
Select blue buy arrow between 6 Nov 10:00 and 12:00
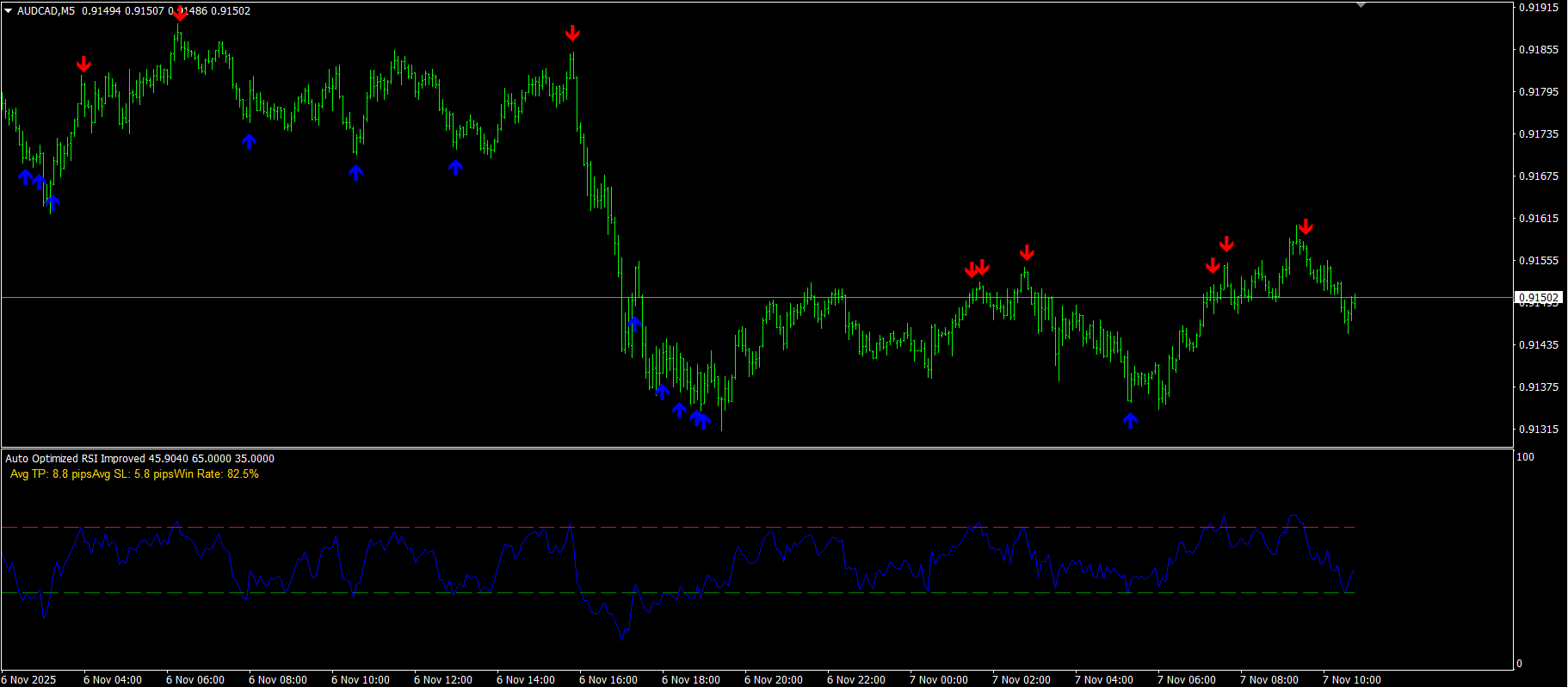[355, 172]
